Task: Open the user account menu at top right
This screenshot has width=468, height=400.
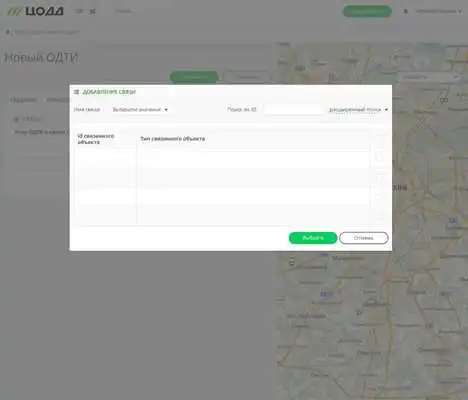Action: (x=438, y=11)
